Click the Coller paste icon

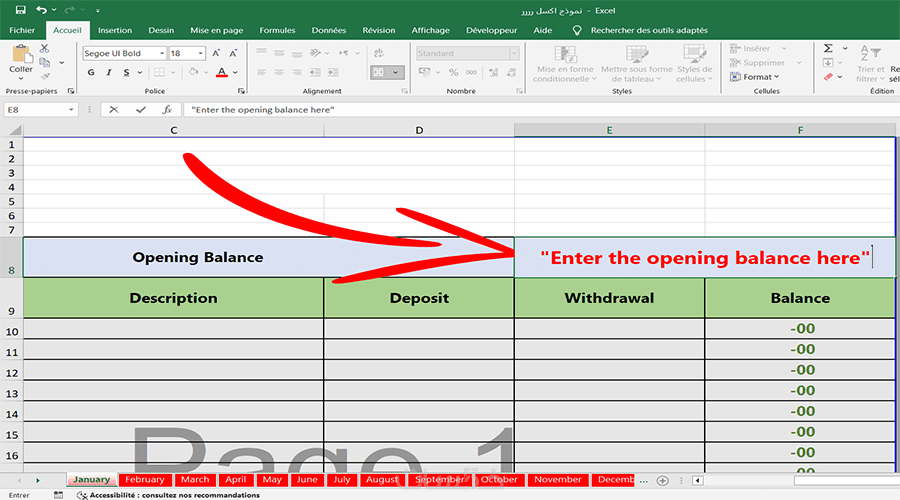[21, 59]
